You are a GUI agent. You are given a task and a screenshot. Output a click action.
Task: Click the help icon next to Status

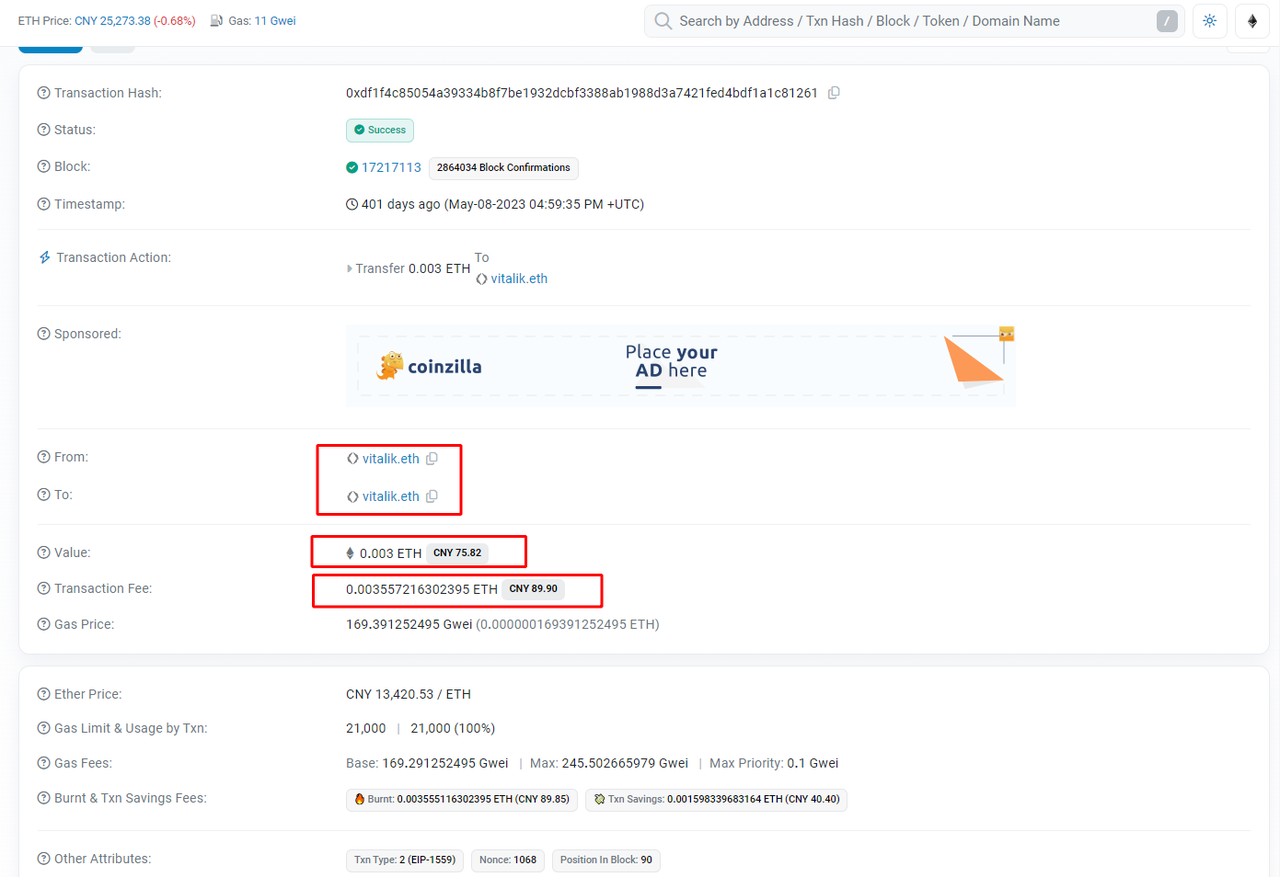tap(43, 130)
